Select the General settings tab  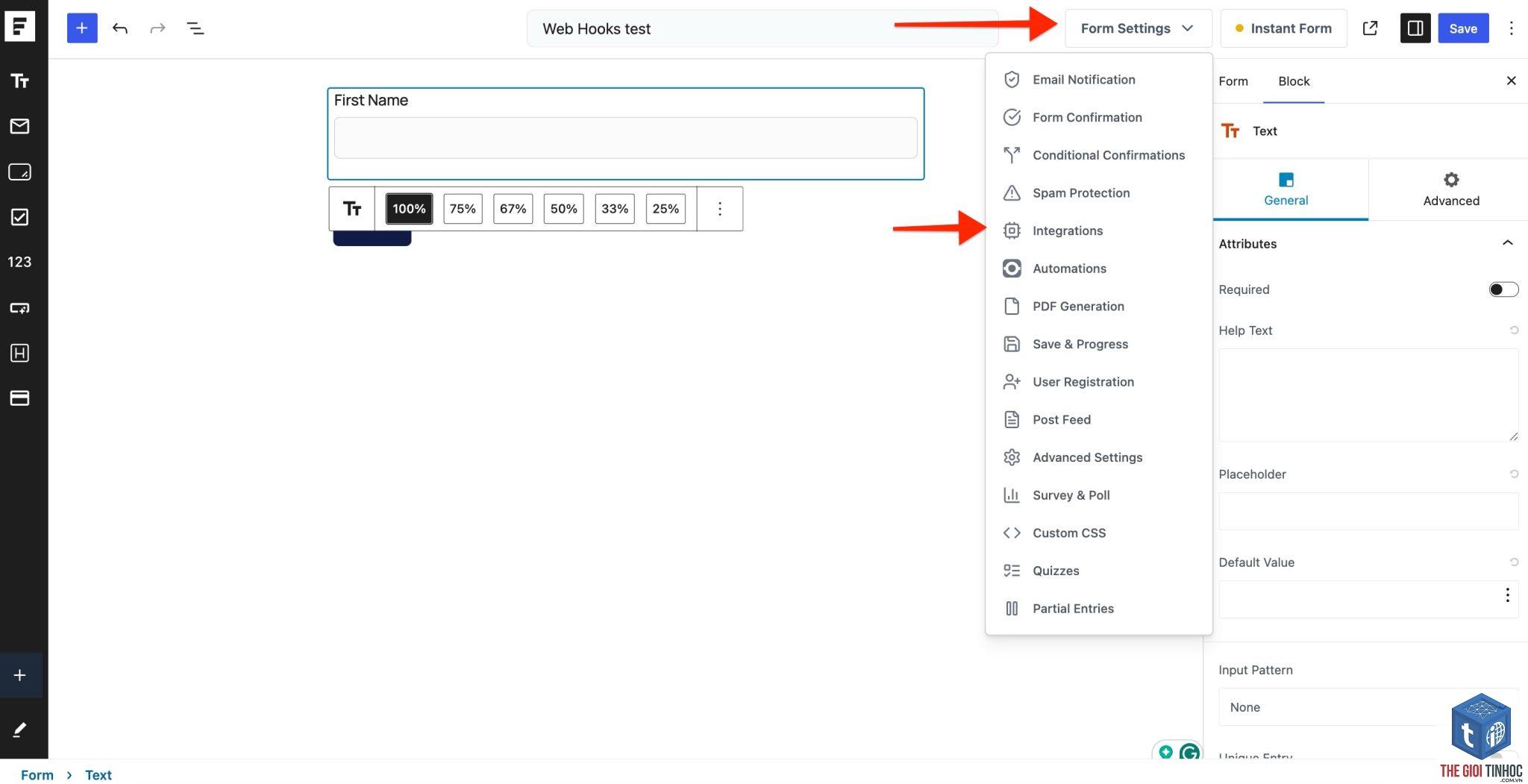coord(1286,189)
